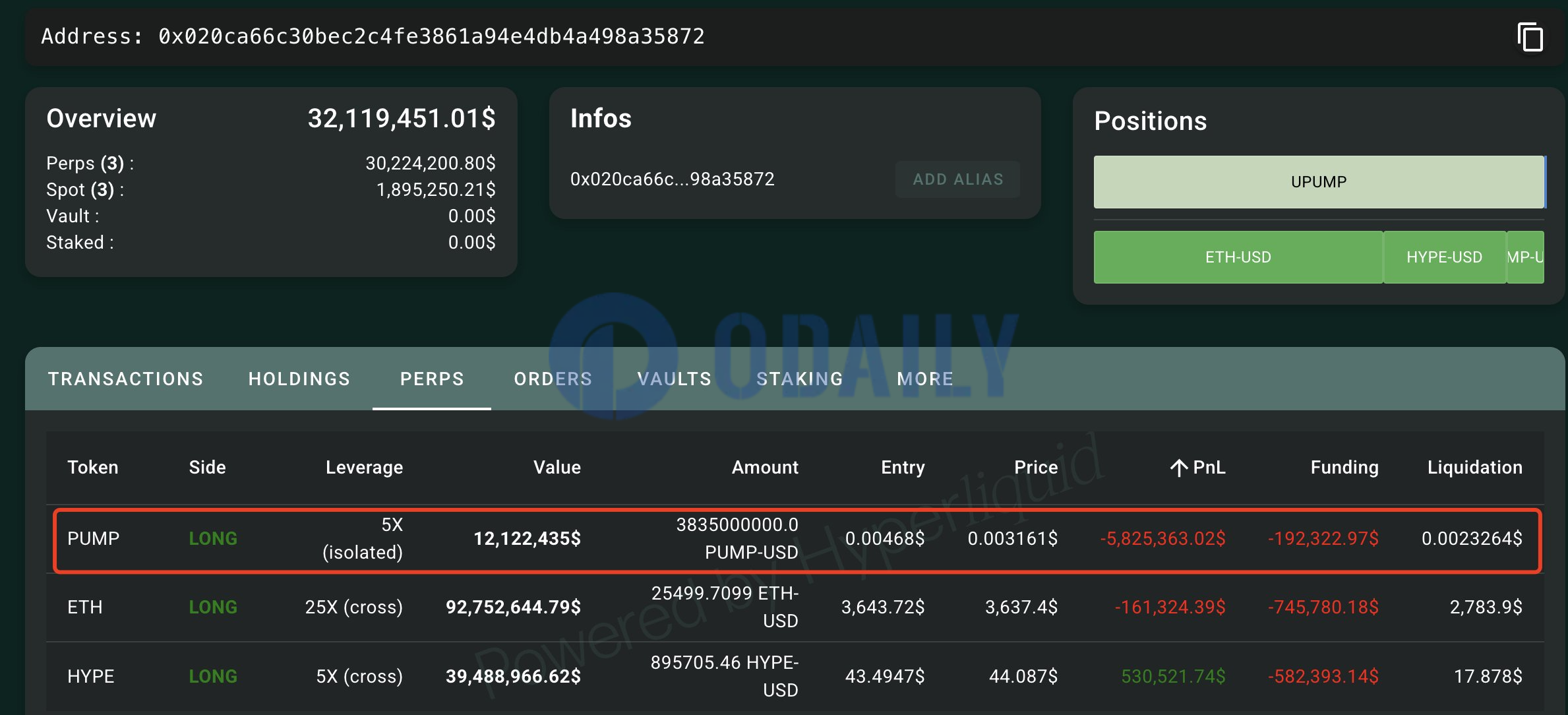Image resolution: width=1568 pixels, height=715 pixels.
Task: Click HYPE funding -582,393.14$
Action: coord(1323,677)
